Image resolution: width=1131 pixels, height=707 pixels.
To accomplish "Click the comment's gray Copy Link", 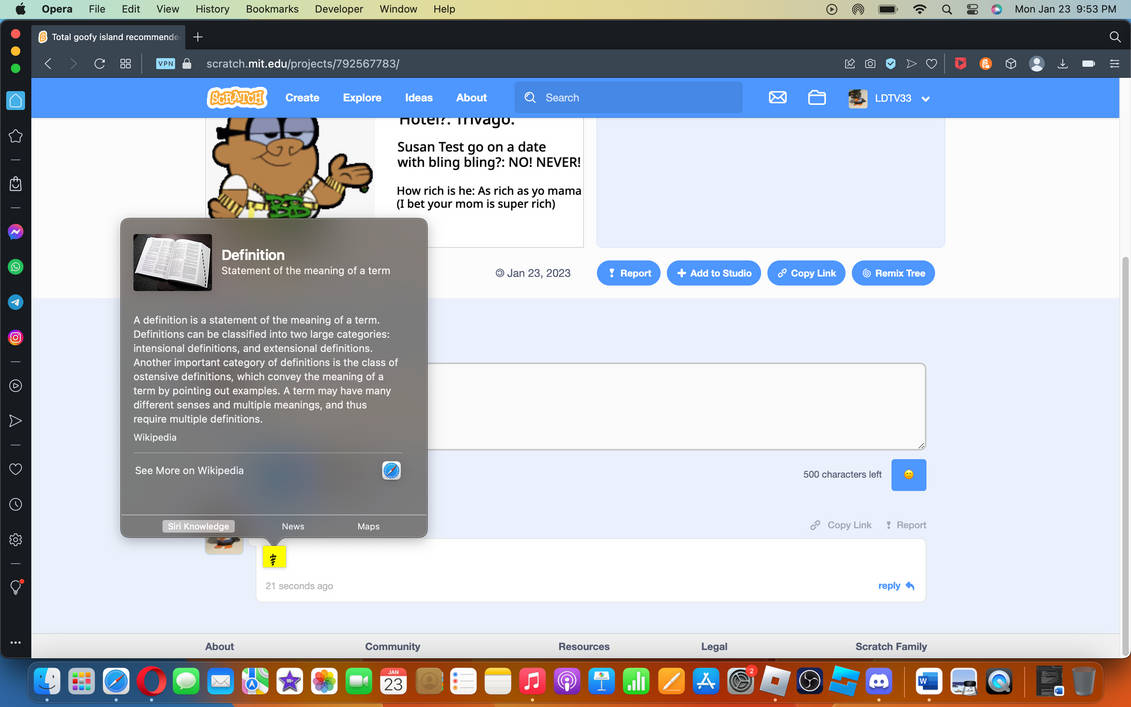I will click(x=841, y=525).
